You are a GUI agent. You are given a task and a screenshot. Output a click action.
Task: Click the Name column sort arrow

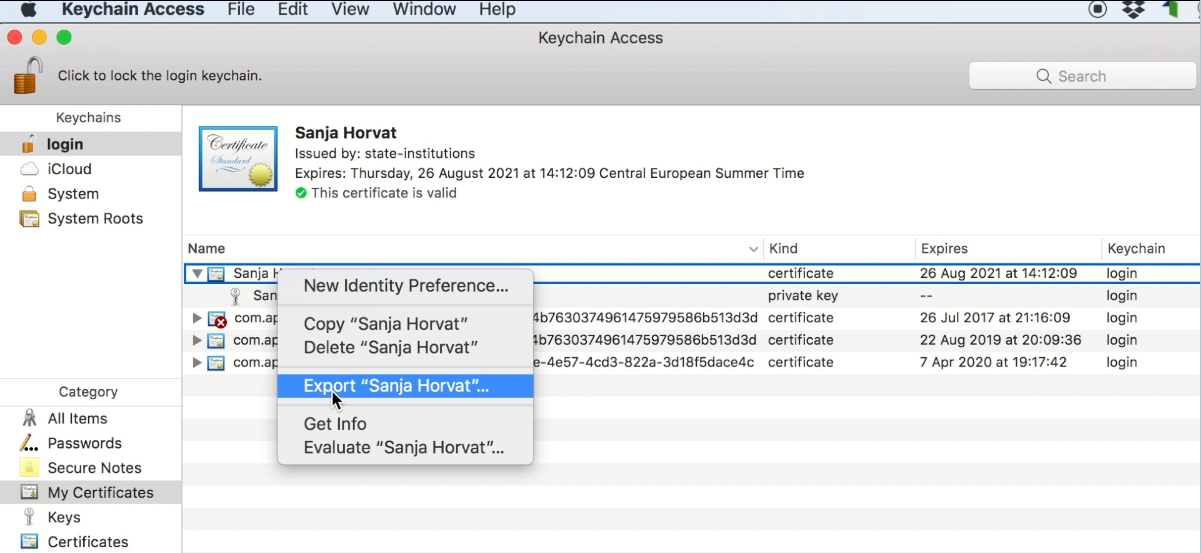(x=754, y=249)
